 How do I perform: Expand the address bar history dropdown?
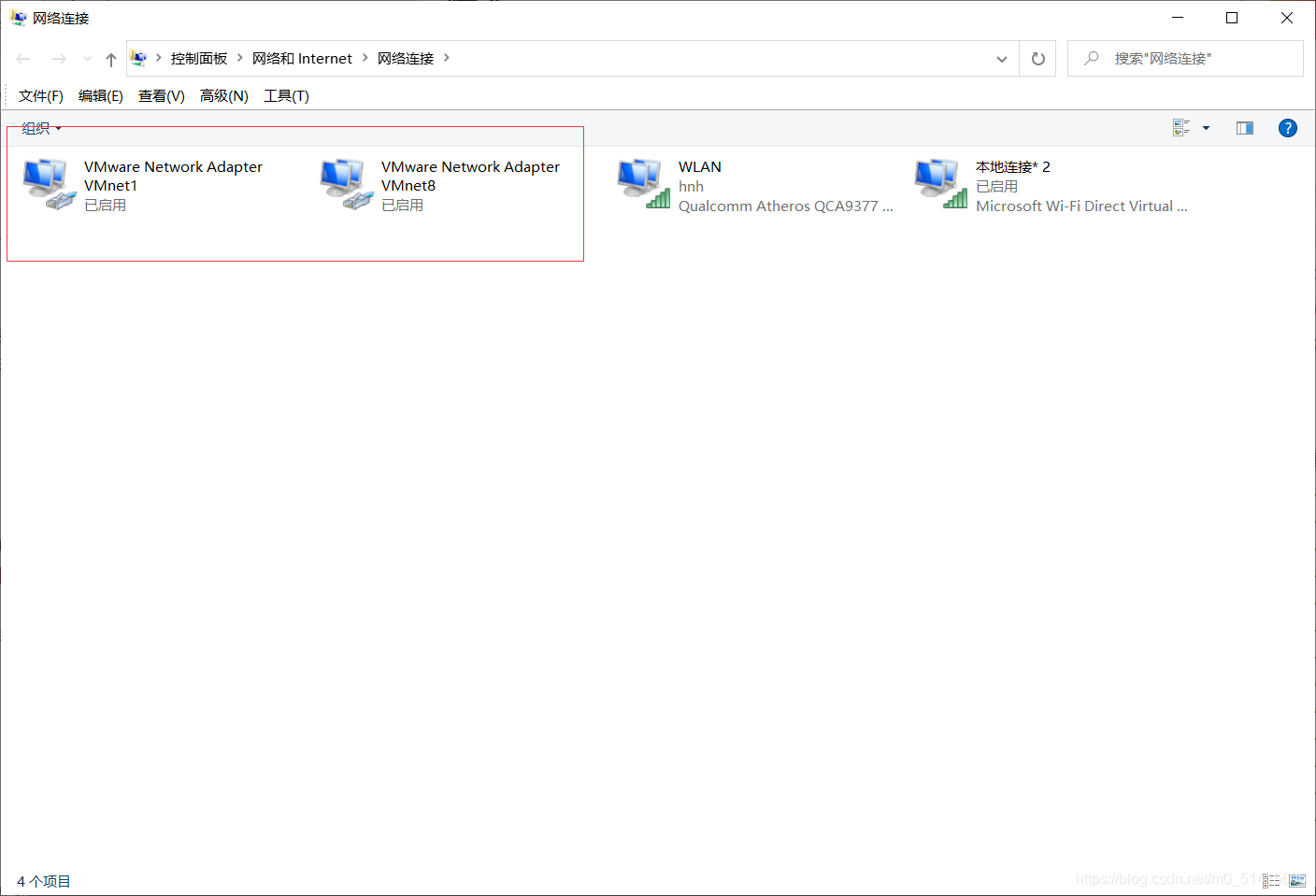point(1002,59)
